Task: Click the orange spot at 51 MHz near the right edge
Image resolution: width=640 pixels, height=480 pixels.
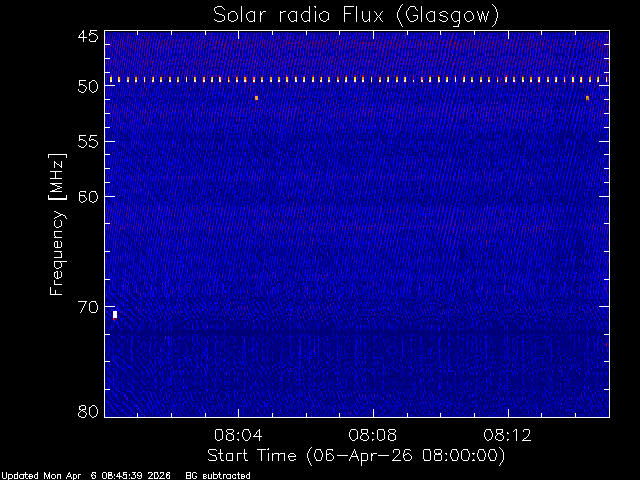Action: click(x=587, y=98)
